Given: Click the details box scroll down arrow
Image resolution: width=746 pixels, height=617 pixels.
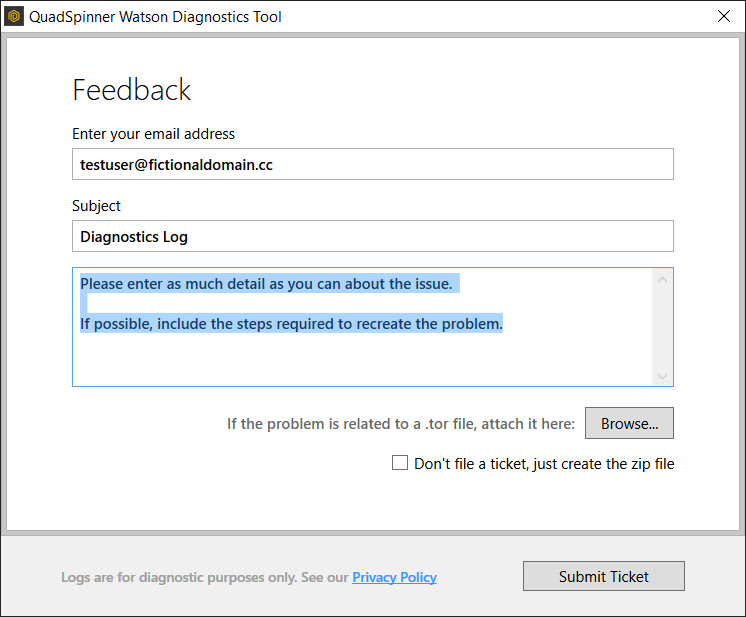Looking at the screenshot, I should pyautogui.click(x=661, y=375).
